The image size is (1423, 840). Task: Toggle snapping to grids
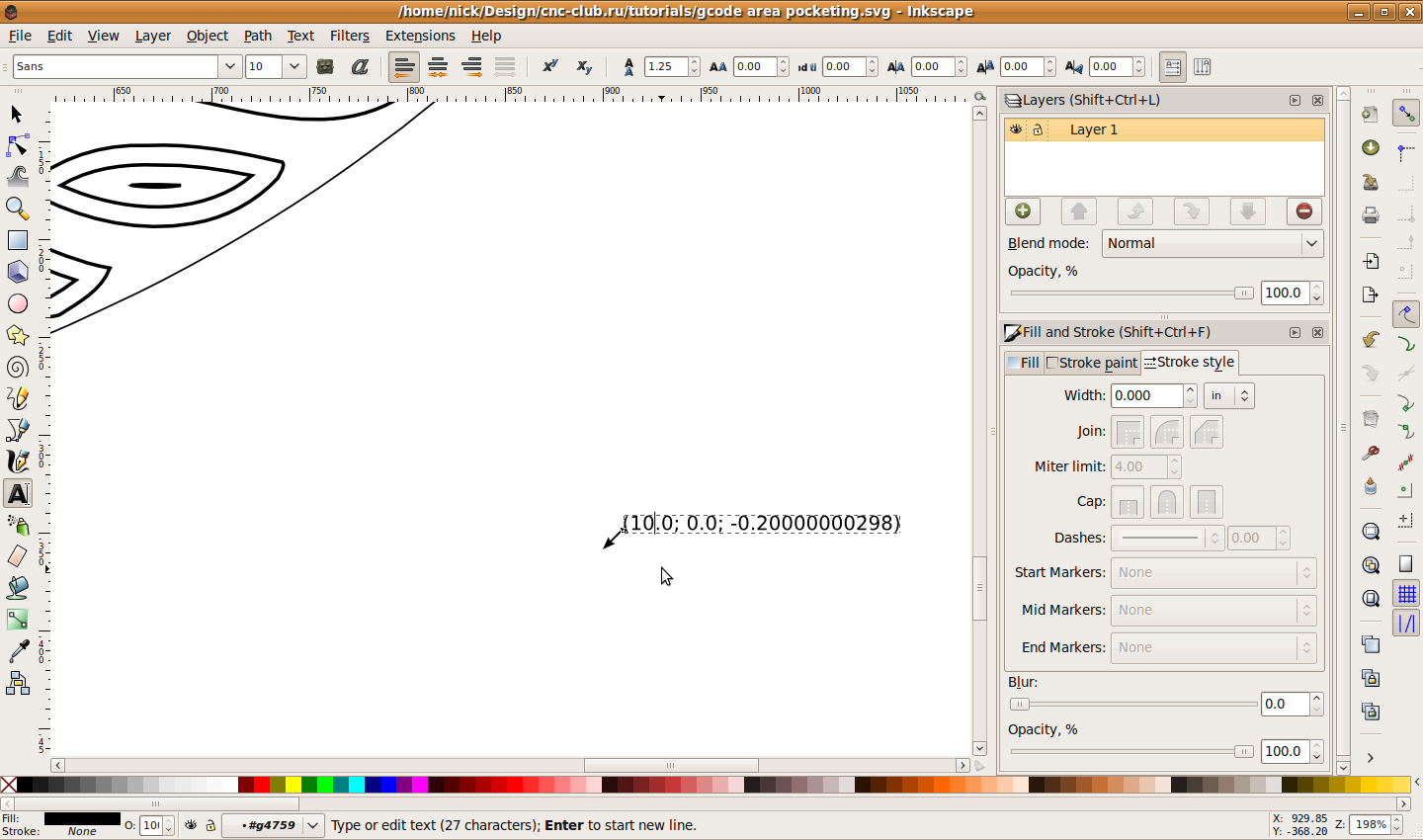coord(1406,593)
